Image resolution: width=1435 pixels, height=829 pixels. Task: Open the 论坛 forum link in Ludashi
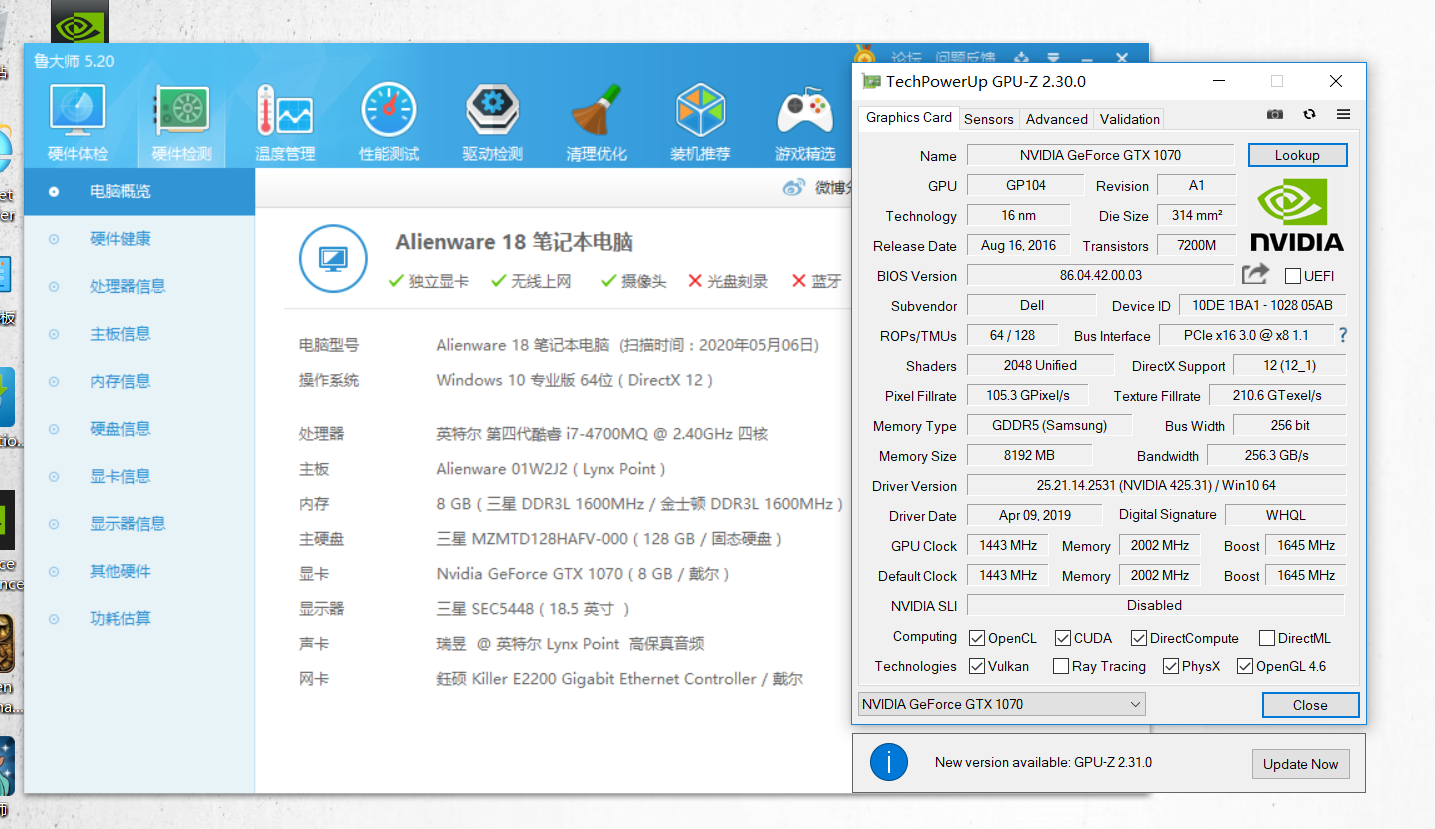coord(906,59)
